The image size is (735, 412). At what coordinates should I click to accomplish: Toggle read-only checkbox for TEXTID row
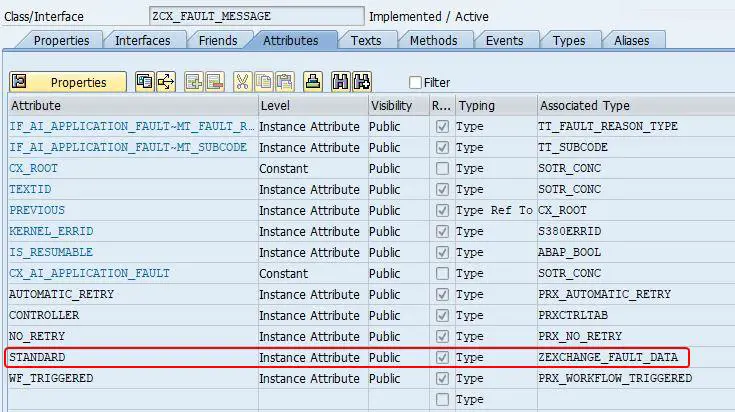(x=442, y=189)
